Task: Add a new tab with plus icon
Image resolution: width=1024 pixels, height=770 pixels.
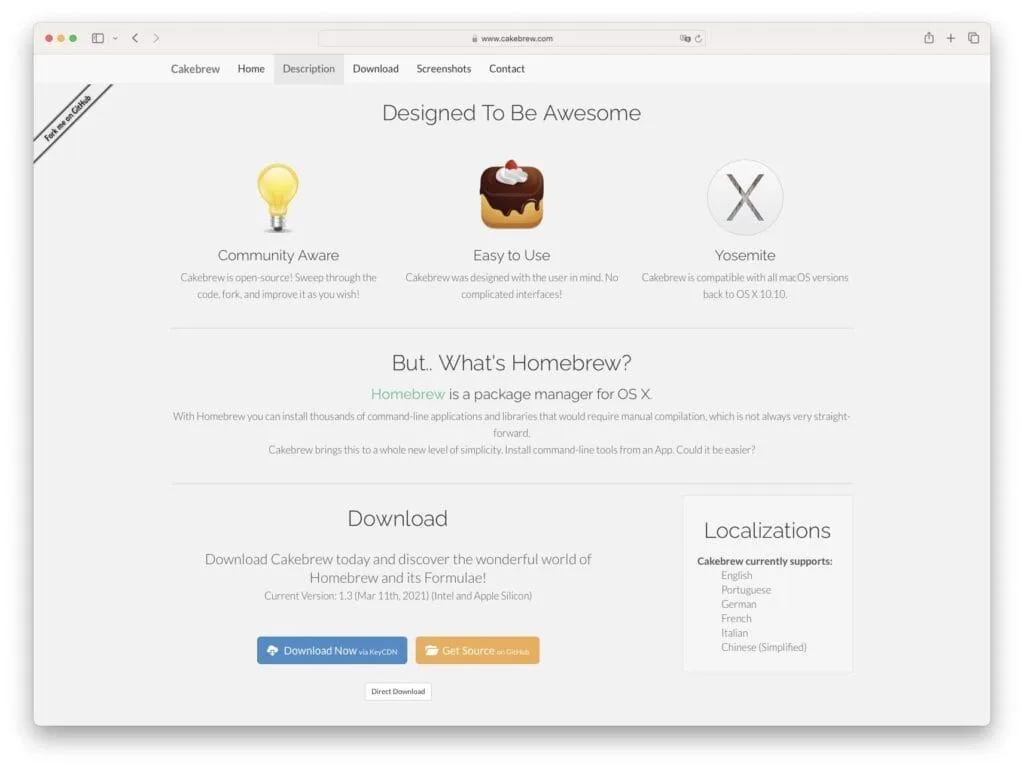Action: click(951, 39)
